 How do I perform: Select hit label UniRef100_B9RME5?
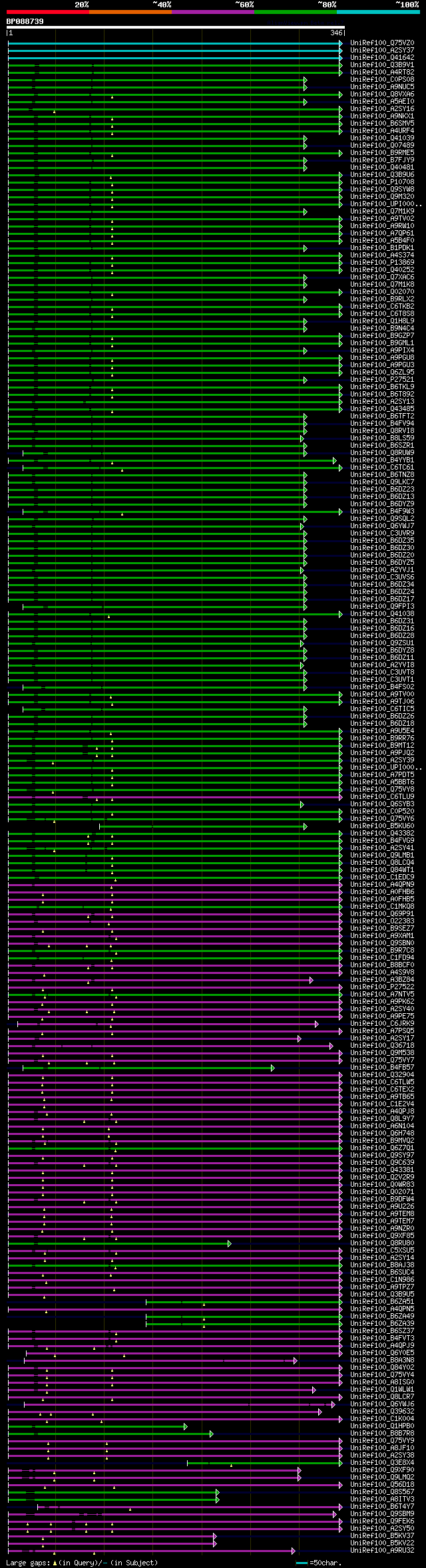pyautogui.click(x=382, y=153)
